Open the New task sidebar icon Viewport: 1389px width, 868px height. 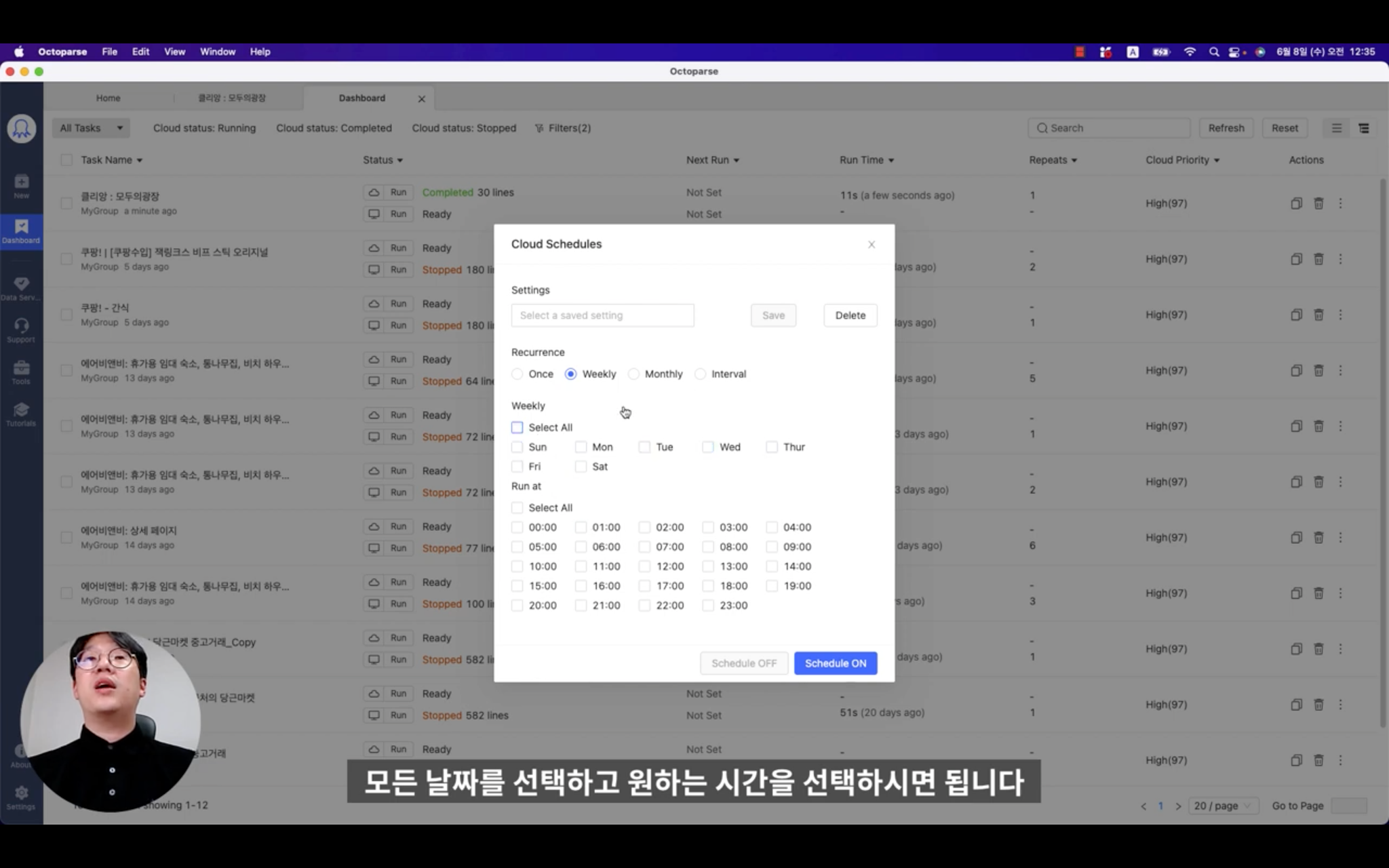coord(22,186)
